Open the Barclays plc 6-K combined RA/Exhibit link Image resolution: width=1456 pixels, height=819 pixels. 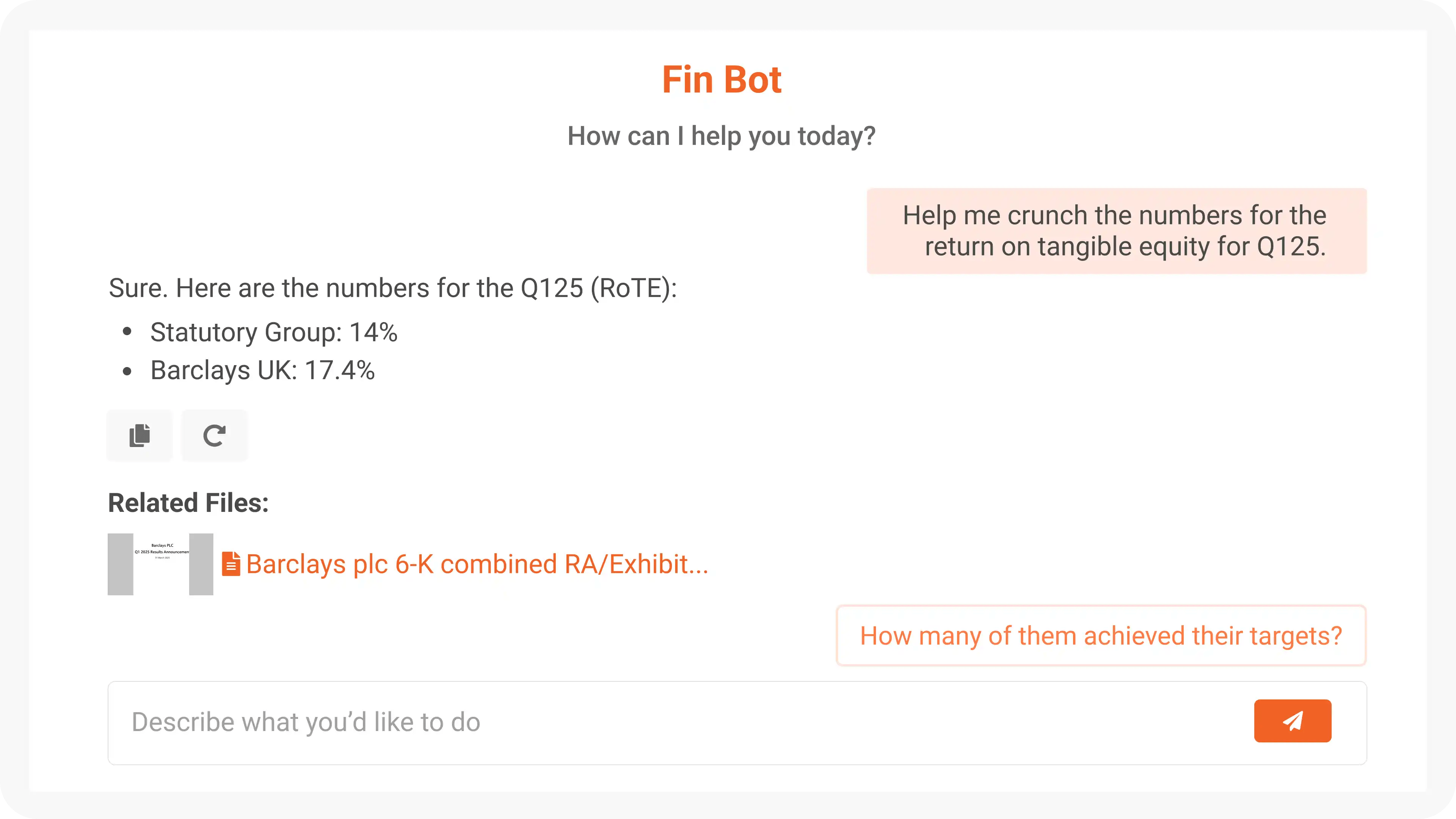(x=477, y=564)
